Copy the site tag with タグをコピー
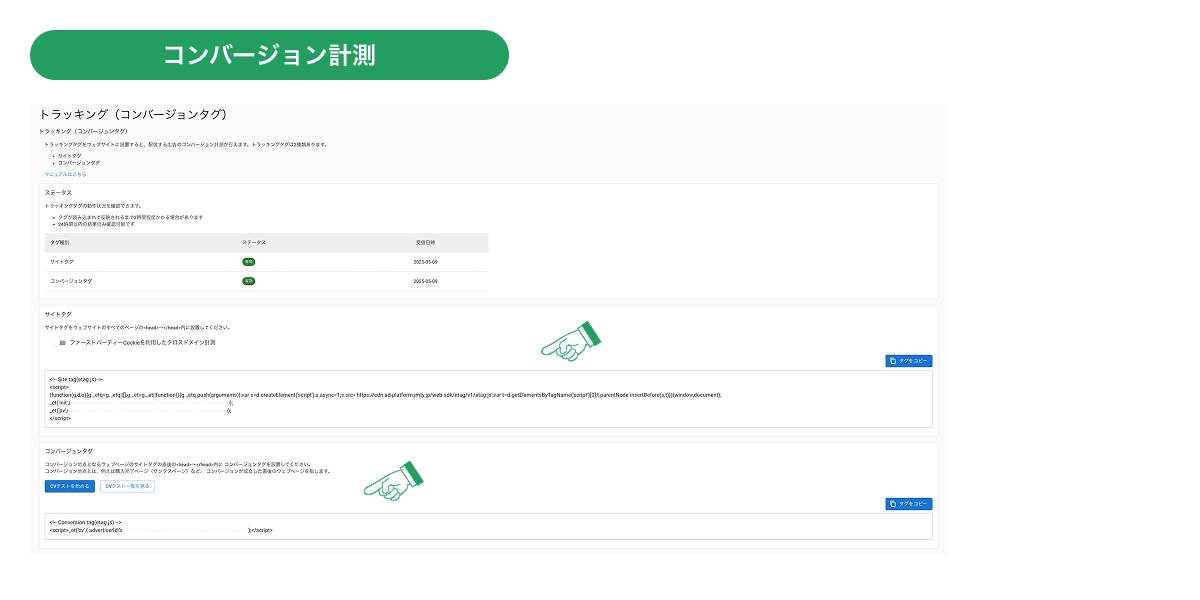Screen dimensions: 1200x600 point(908,361)
